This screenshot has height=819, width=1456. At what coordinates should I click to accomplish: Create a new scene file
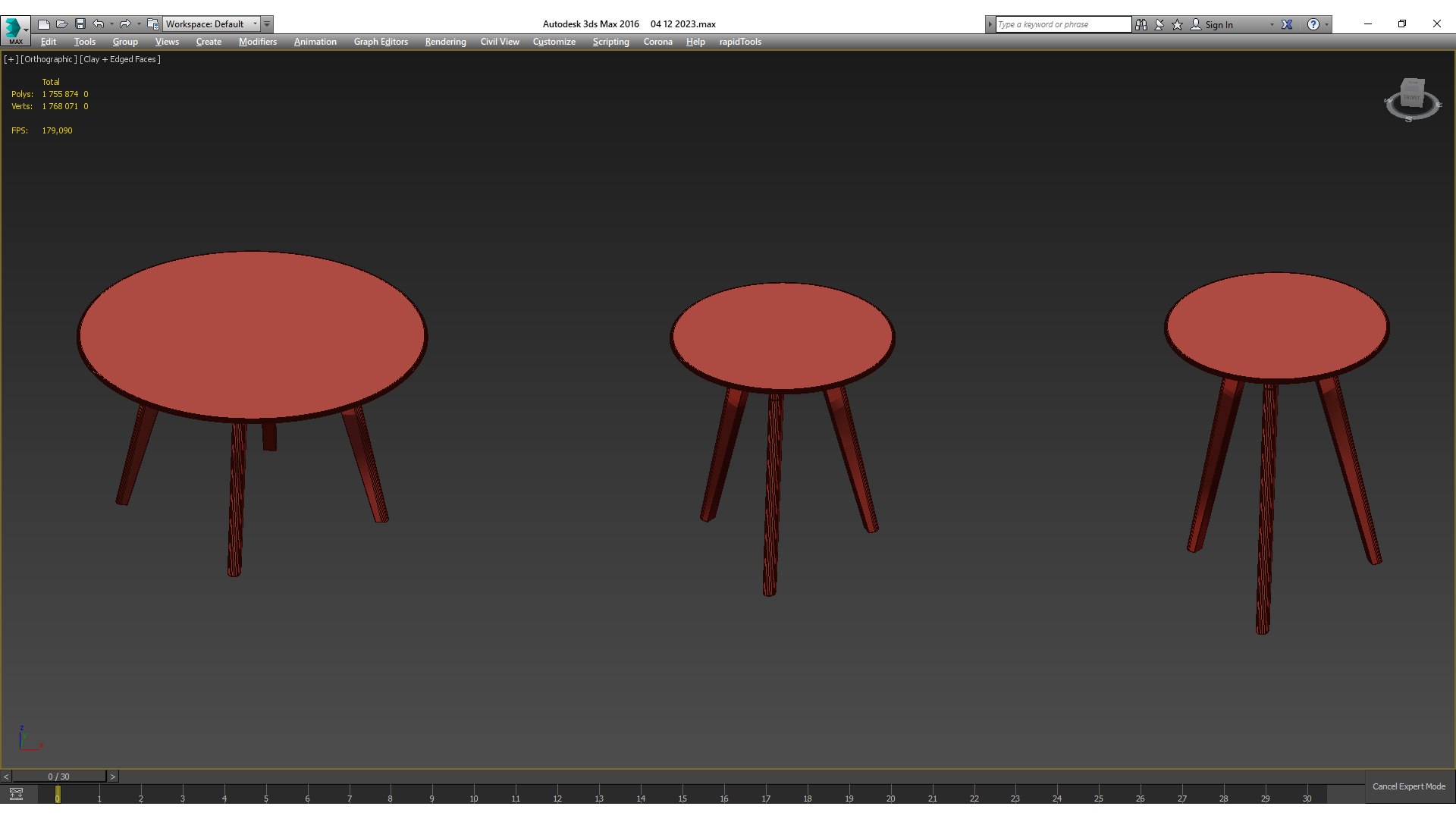point(43,24)
